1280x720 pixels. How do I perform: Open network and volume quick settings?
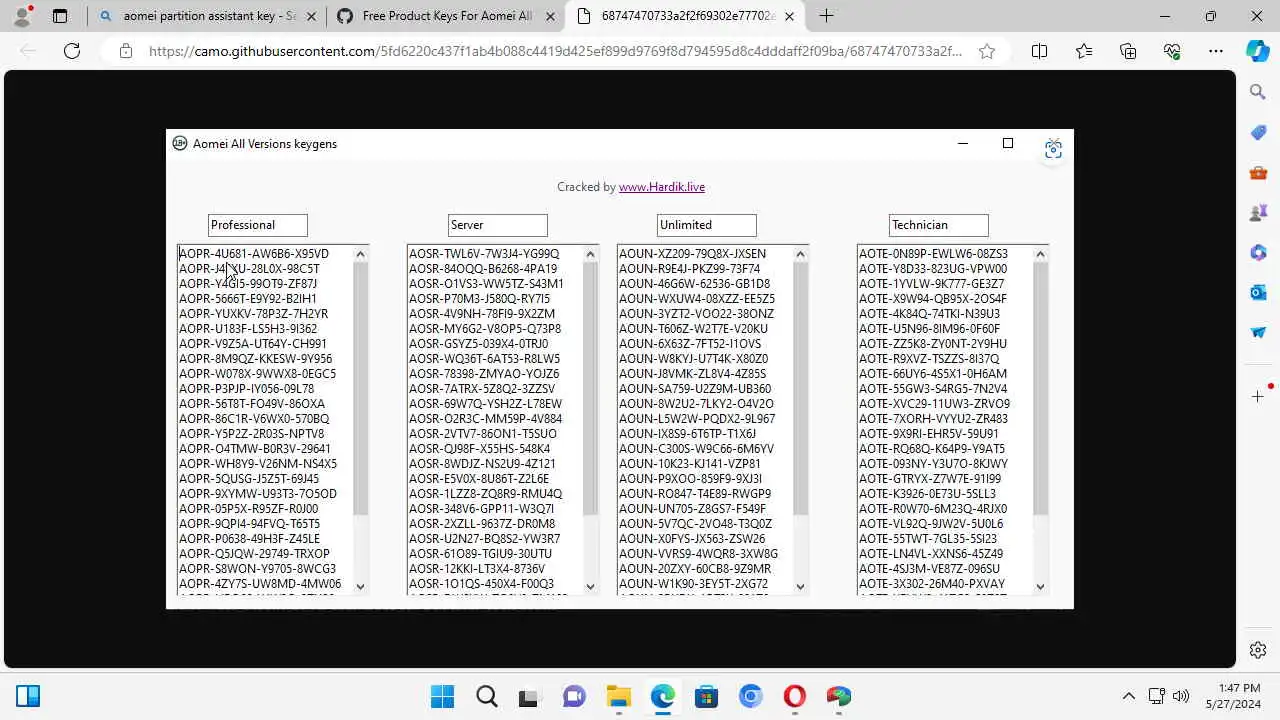[1169, 696]
